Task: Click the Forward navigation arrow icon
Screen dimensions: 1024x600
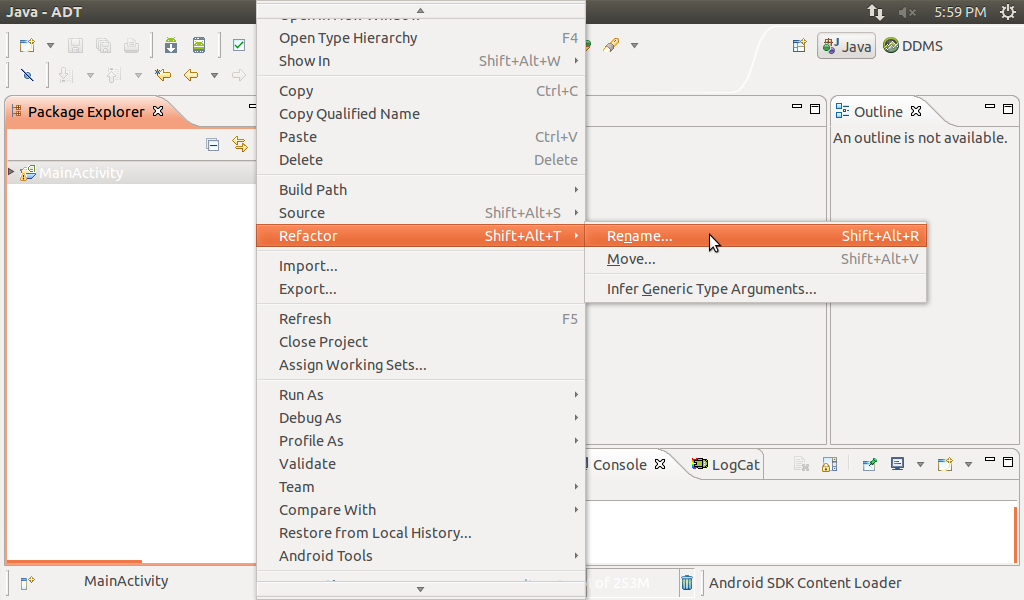Action: point(239,75)
